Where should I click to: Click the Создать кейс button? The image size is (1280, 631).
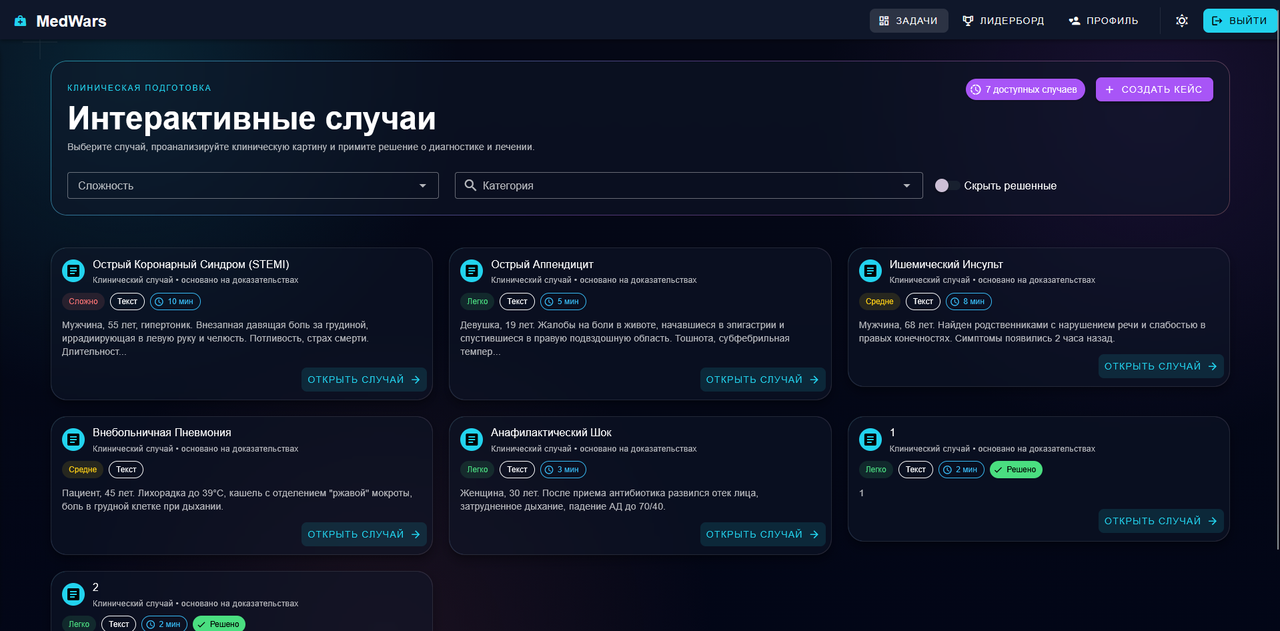(1154, 90)
